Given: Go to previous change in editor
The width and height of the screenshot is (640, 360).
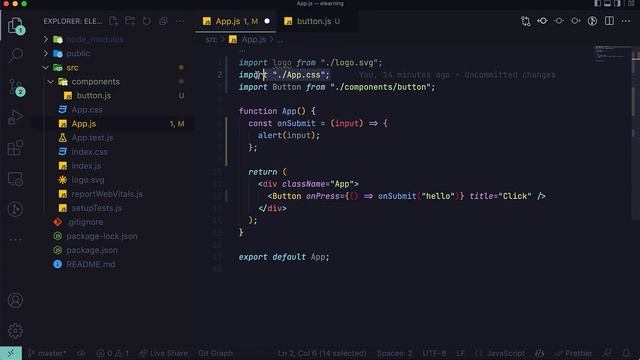Looking at the screenshot, I should [542, 21].
